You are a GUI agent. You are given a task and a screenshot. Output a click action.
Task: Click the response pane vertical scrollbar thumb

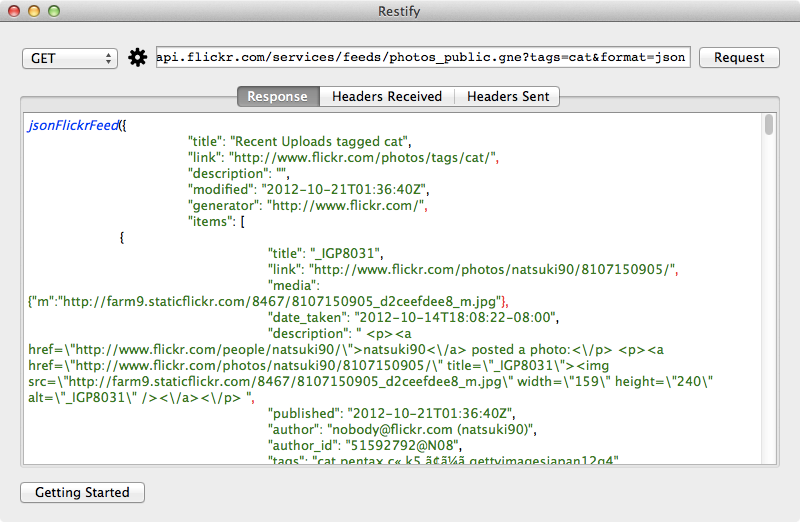tap(769, 125)
